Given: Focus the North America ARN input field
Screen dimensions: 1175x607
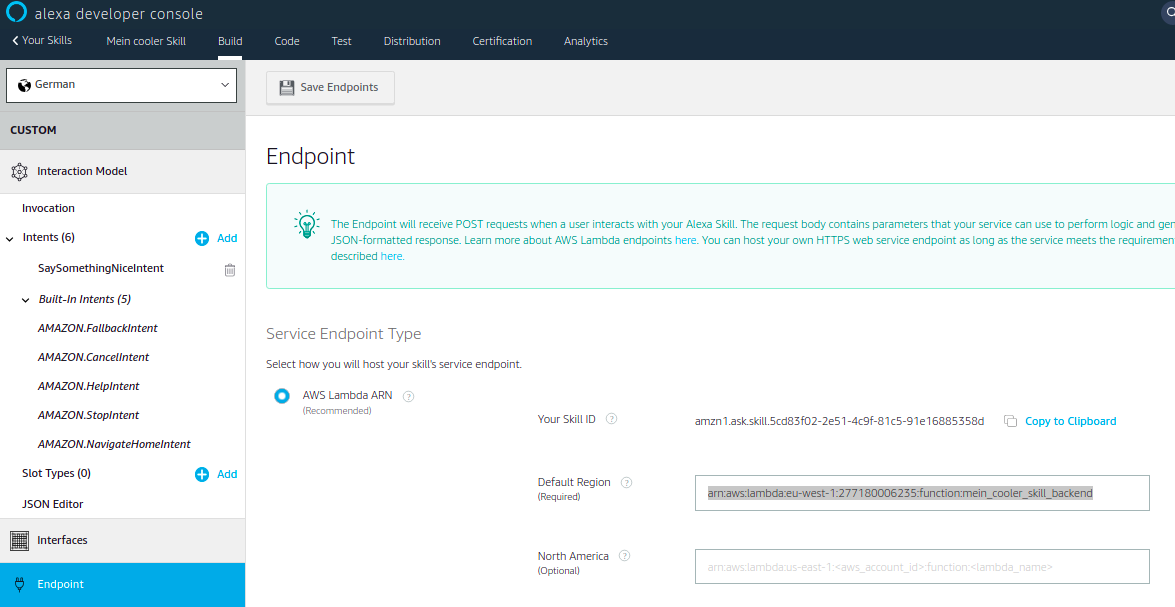Looking at the screenshot, I should pos(922,567).
